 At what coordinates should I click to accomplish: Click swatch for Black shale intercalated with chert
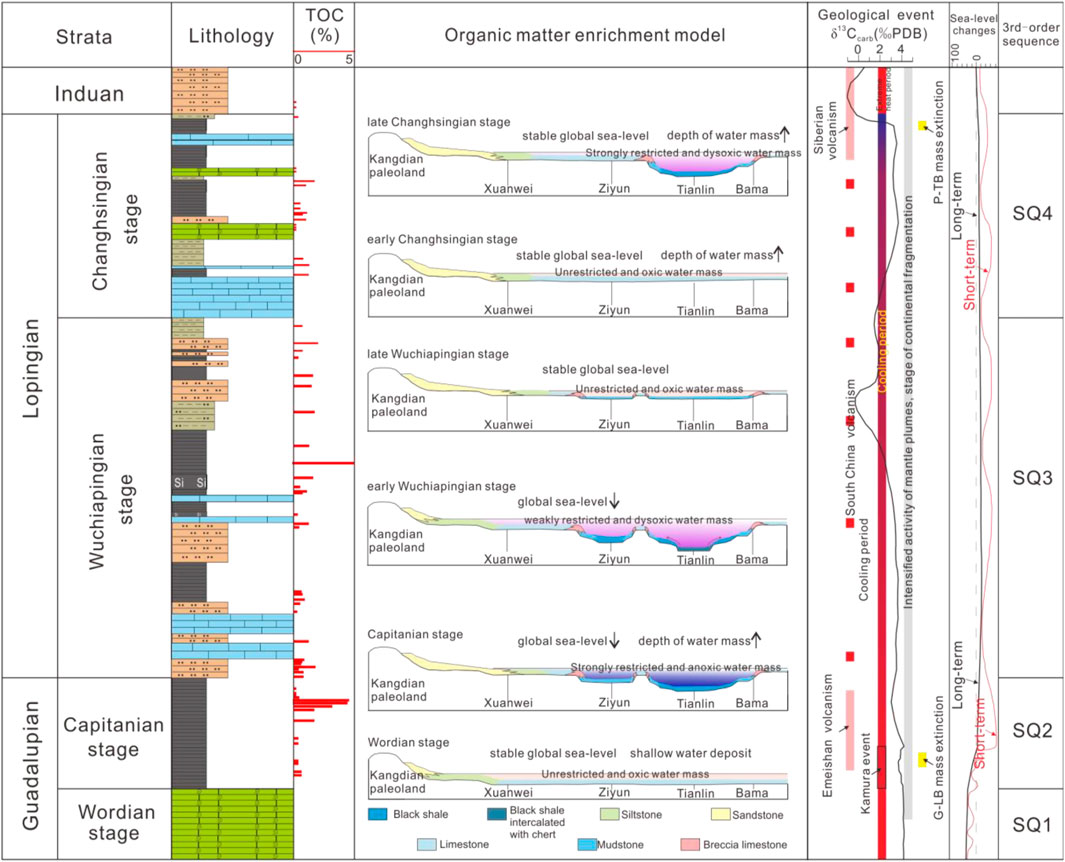497,814
